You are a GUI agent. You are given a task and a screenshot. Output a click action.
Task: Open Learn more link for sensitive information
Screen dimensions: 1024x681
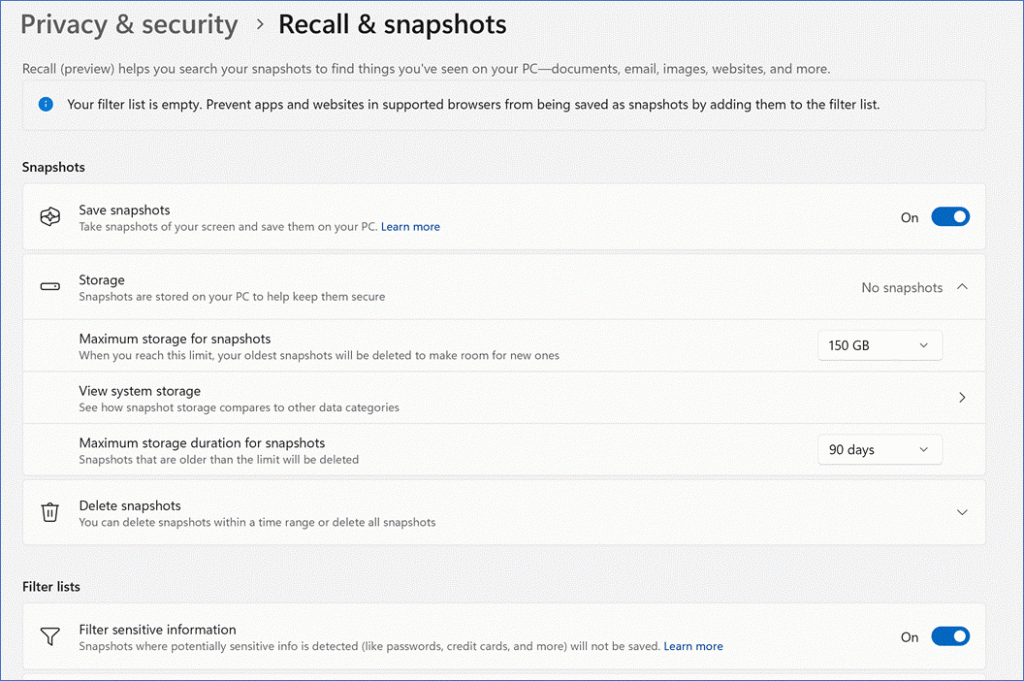pos(693,646)
